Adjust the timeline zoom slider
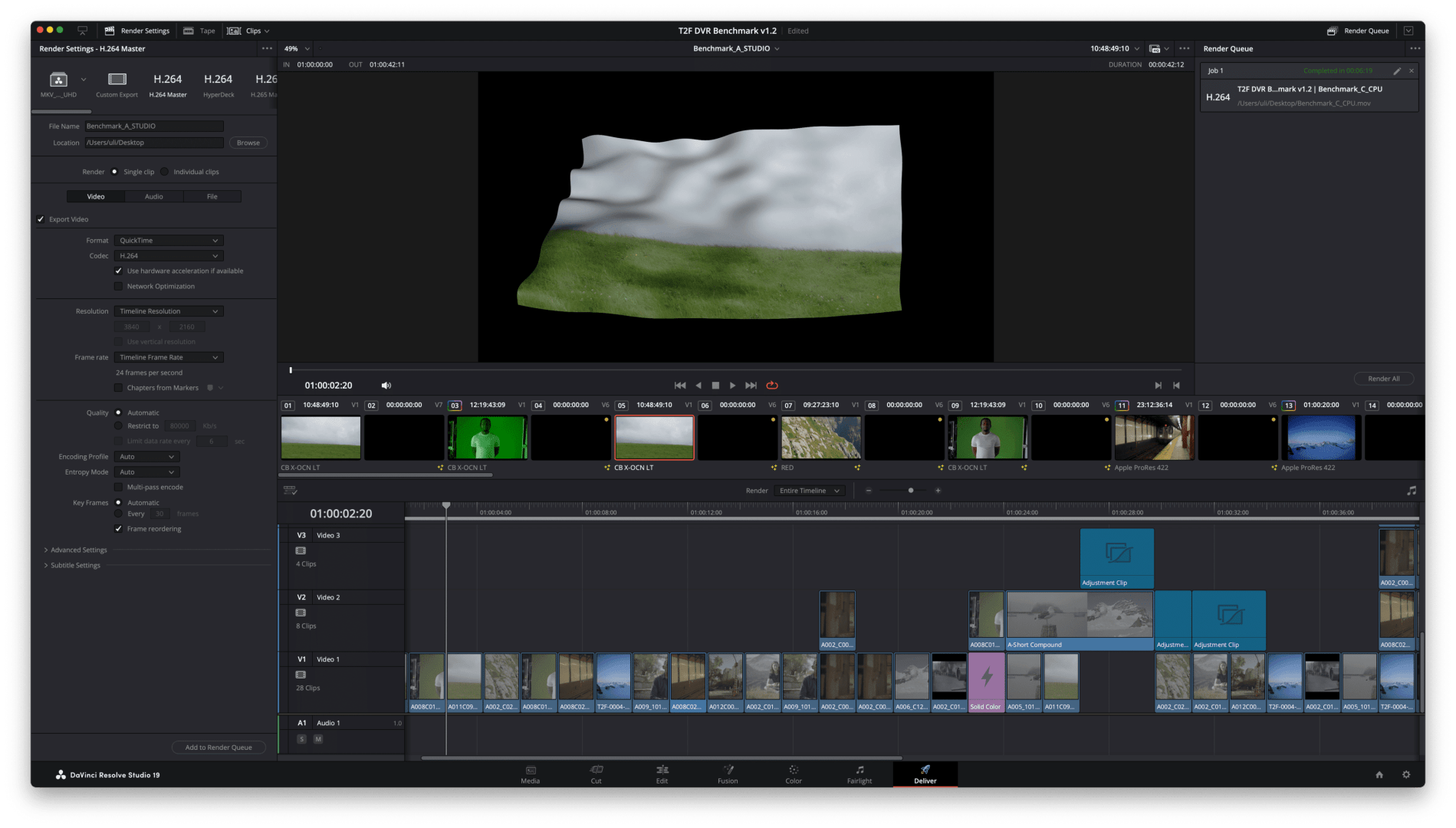The width and height of the screenshot is (1456, 828). pos(910,490)
